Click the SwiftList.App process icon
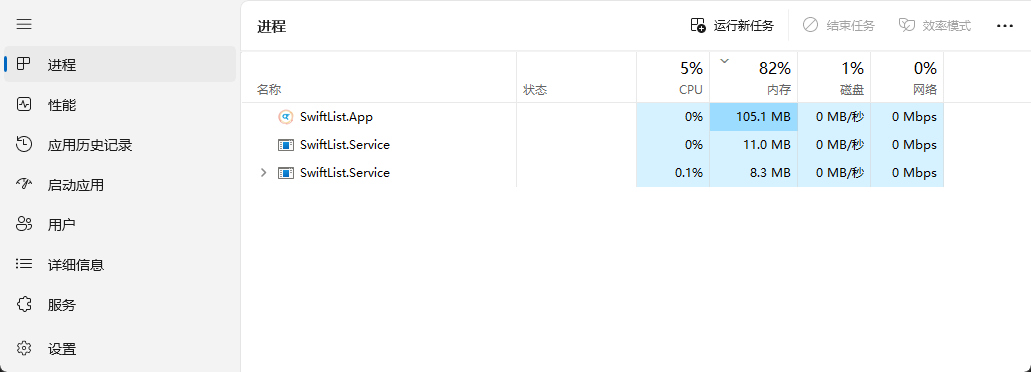This screenshot has width=1031, height=372. 285,117
